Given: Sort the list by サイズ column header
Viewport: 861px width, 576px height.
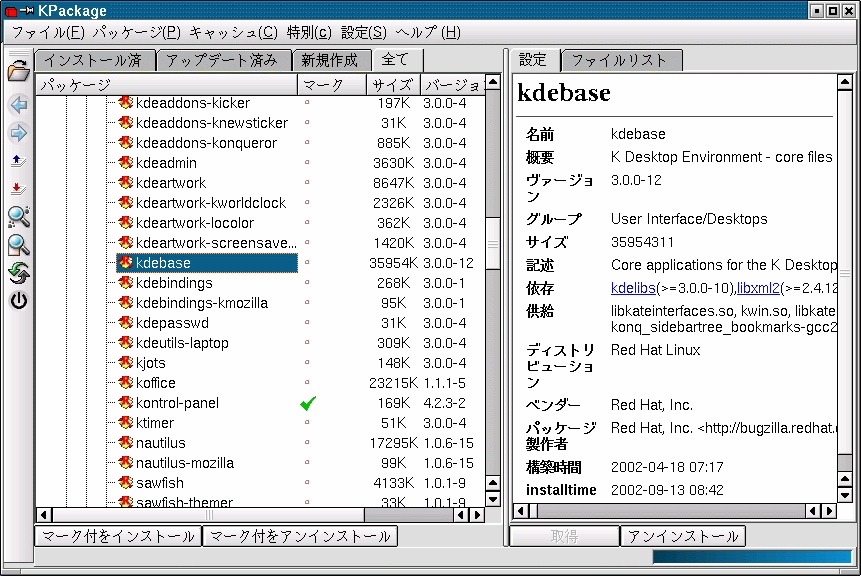Looking at the screenshot, I should click(x=393, y=85).
